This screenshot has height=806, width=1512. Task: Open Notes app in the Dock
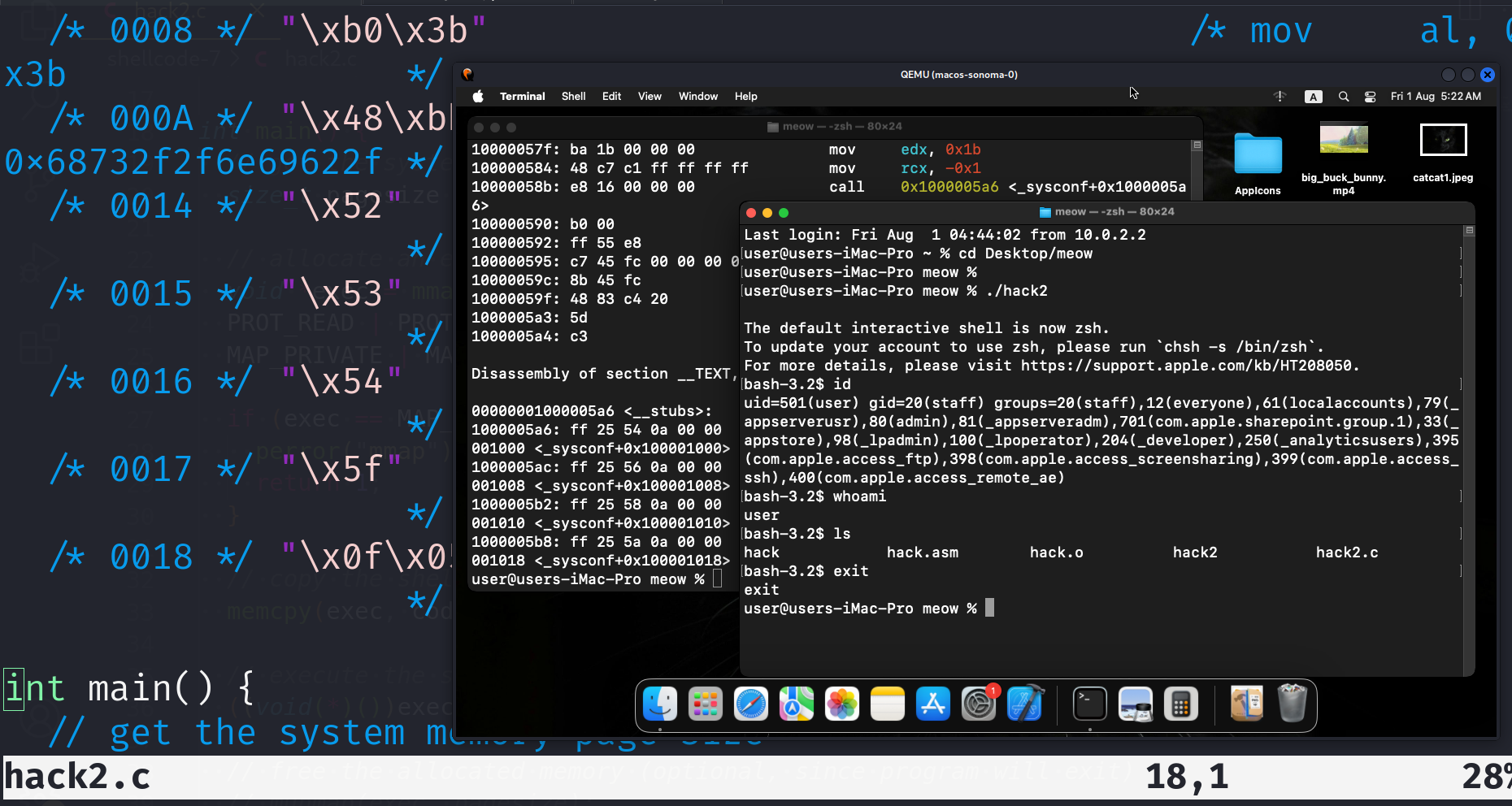pyautogui.click(x=887, y=704)
